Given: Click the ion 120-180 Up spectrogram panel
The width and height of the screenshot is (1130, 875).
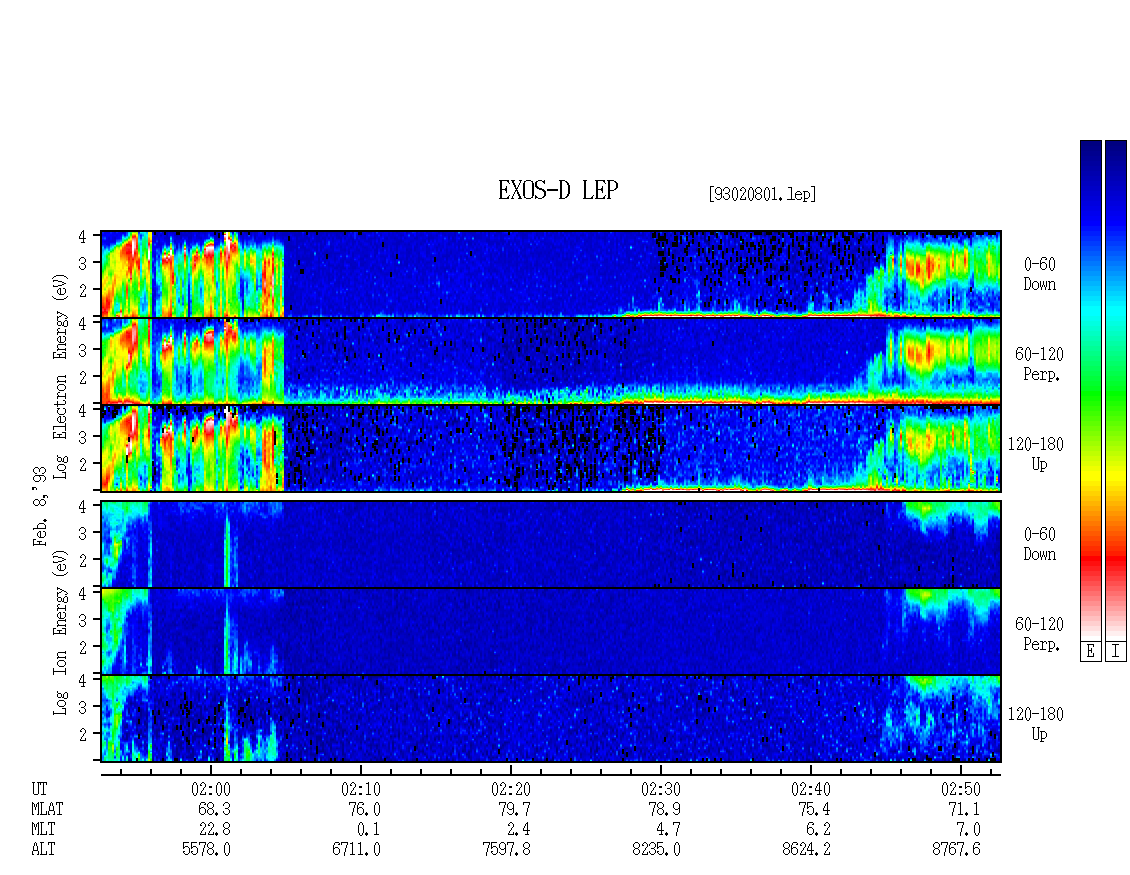Looking at the screenshot, I should pos(551,719).
